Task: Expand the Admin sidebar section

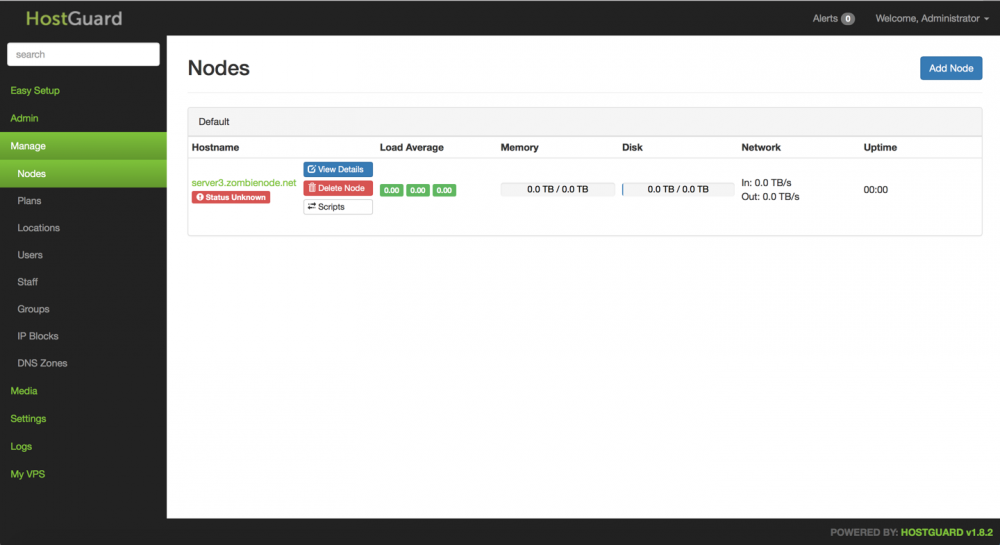Action: [x=24, y=118]
